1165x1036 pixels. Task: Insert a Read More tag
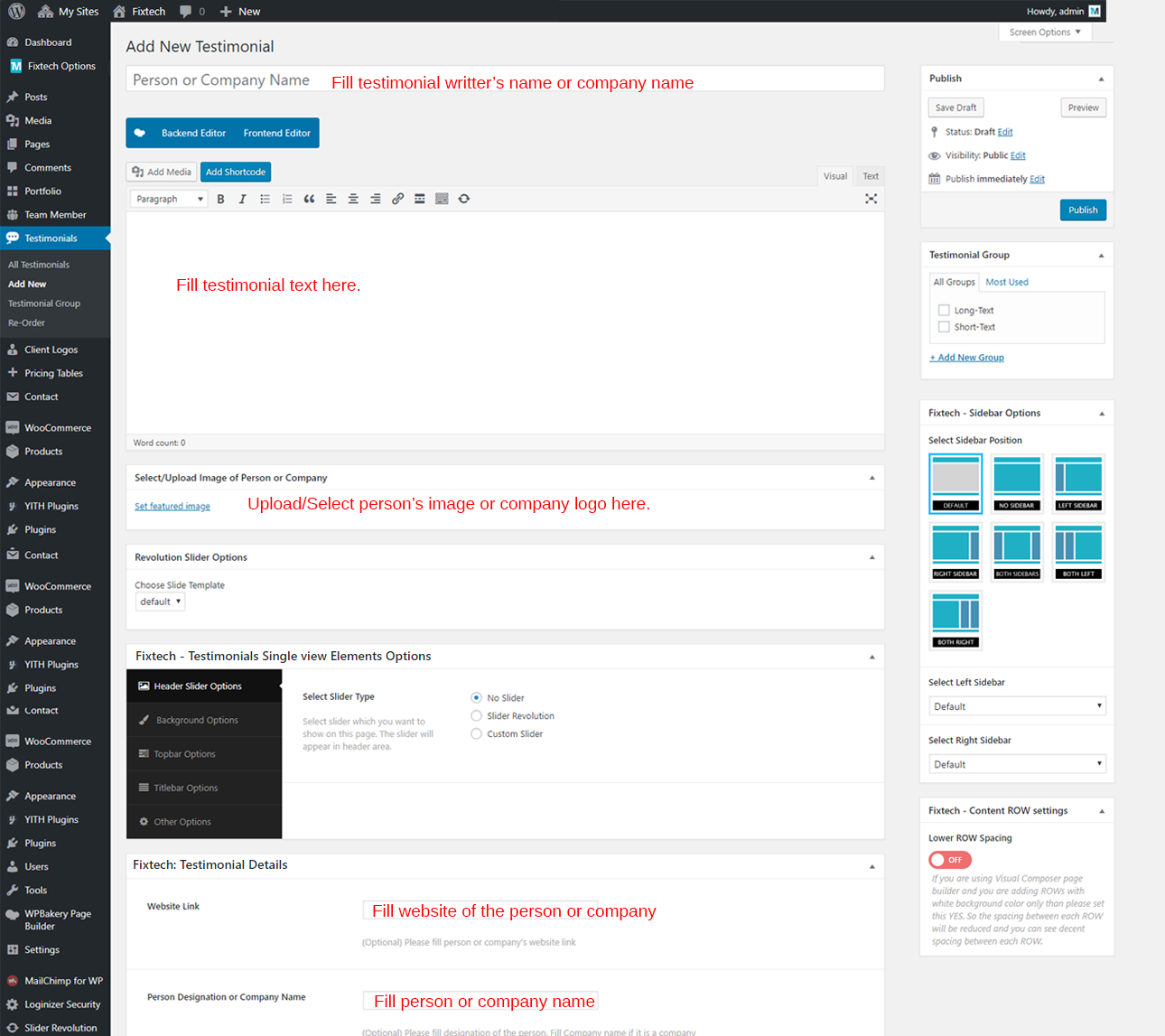tap(420, 199)
